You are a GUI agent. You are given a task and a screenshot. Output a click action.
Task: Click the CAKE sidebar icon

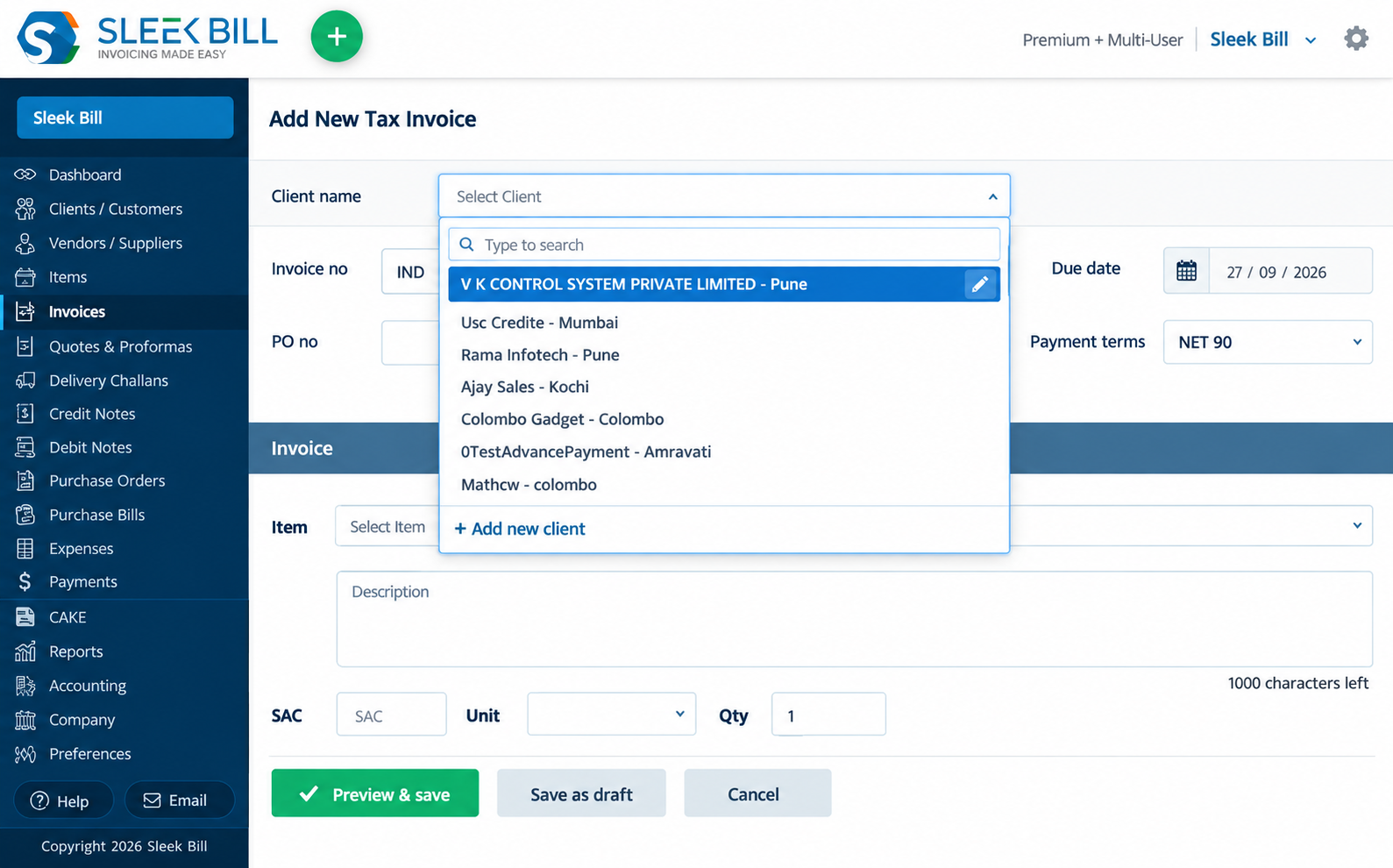click(25, 617)
